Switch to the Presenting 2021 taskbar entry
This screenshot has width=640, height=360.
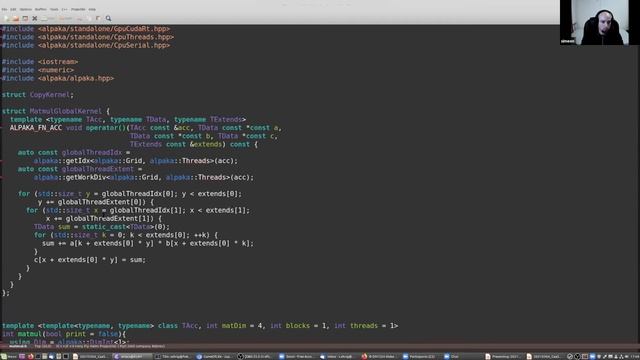tap(503, 356)
